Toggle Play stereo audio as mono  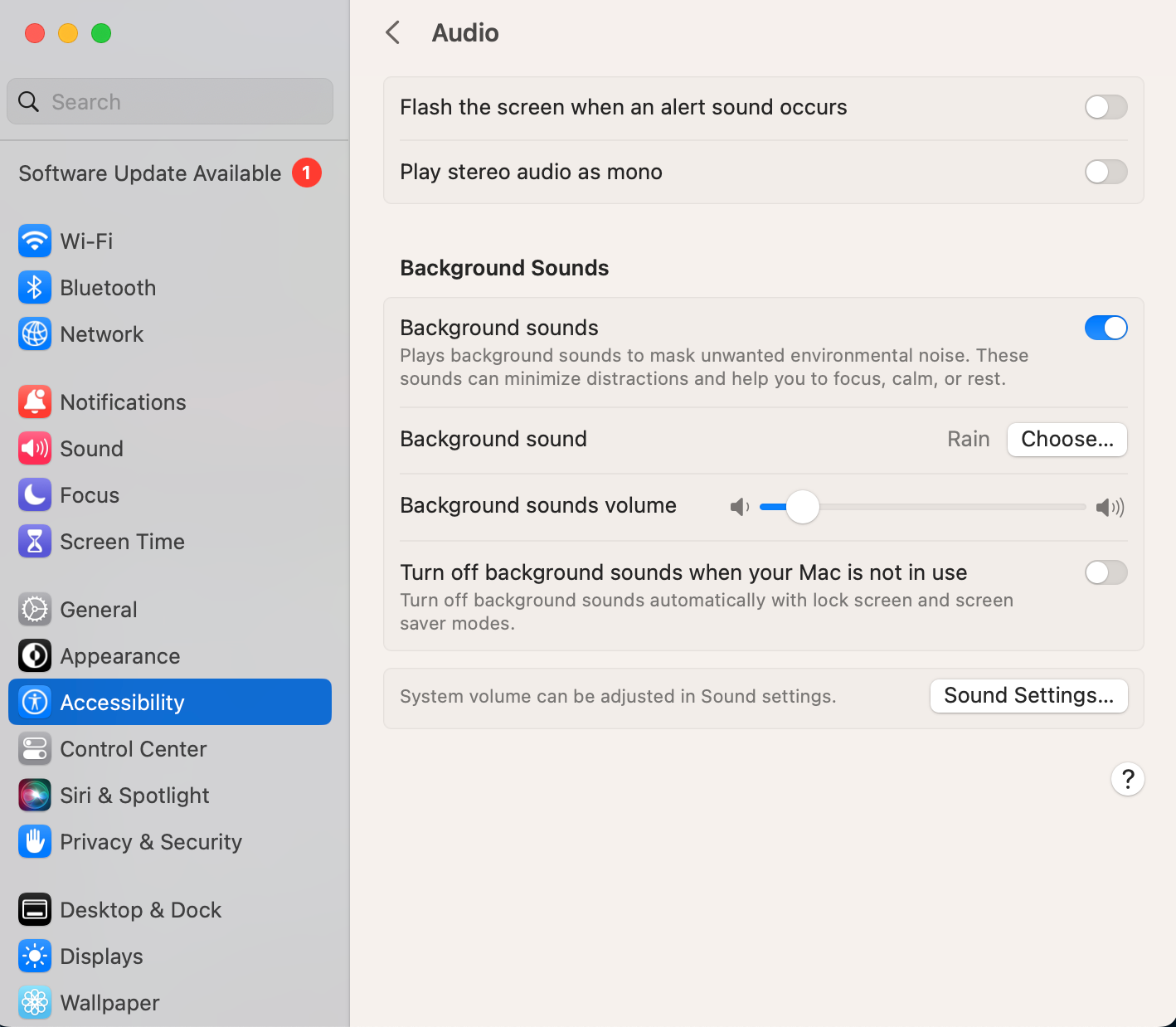point(1106,172)
